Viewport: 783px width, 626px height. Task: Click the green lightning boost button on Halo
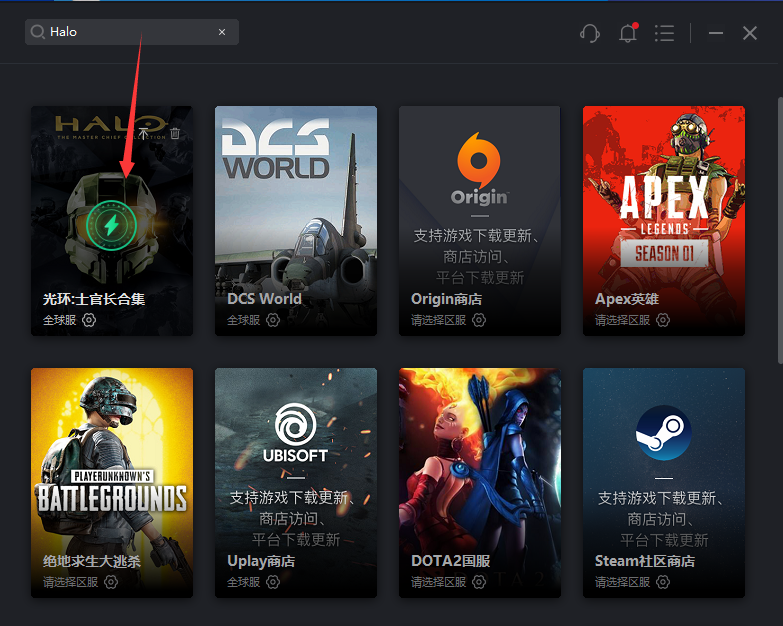point(112,221)
